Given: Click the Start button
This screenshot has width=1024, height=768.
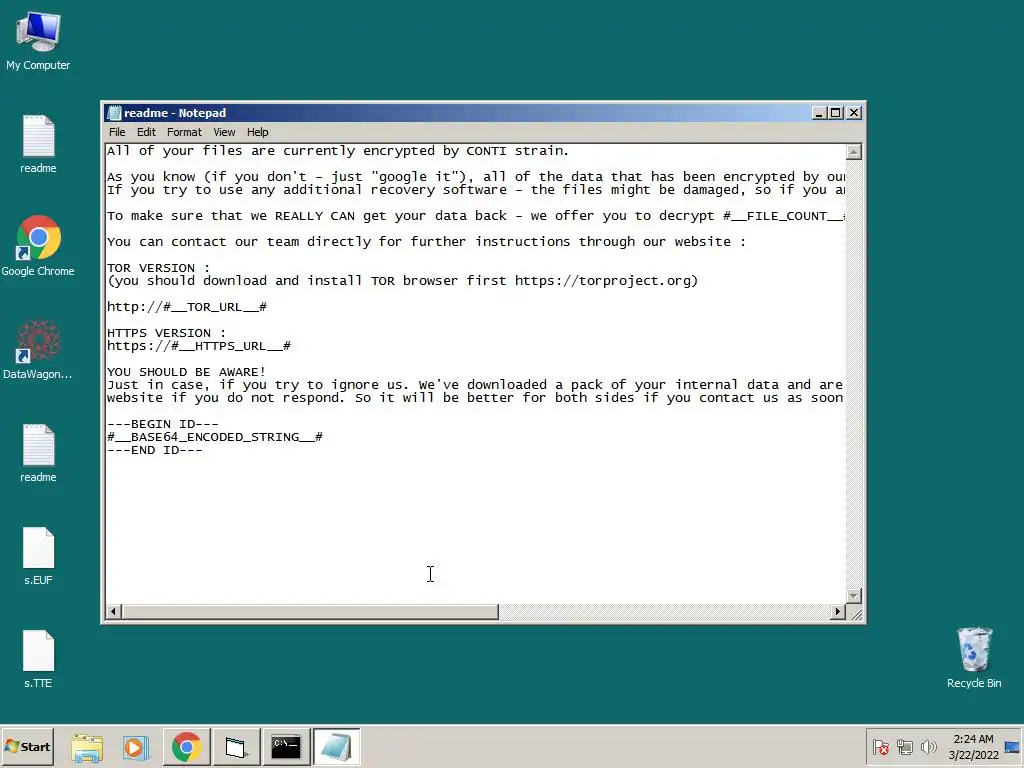Looking at the screenshot, I should coord(27,746).
